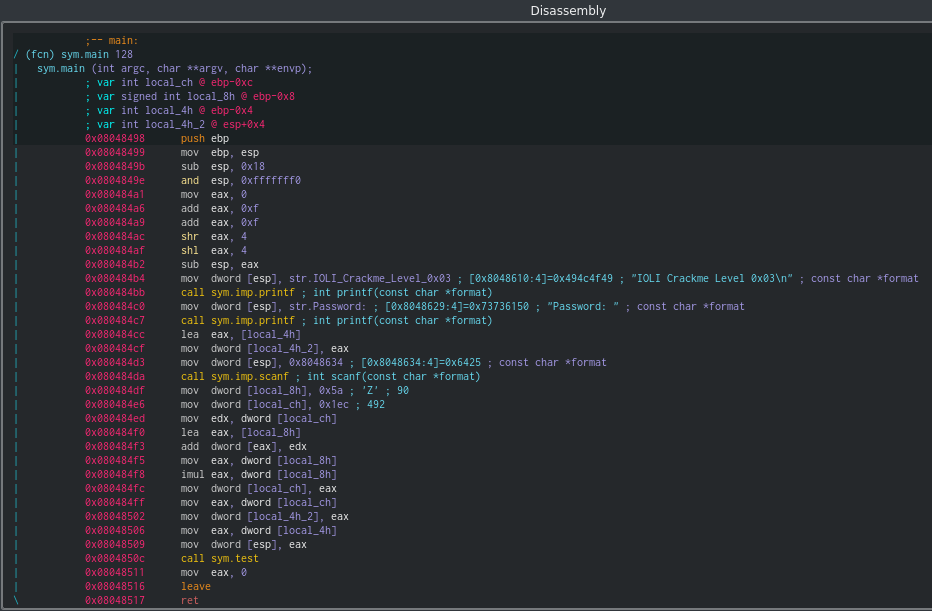Select address 0x080484f5
The image size is (932, 611).
click(x=114, y=461)
